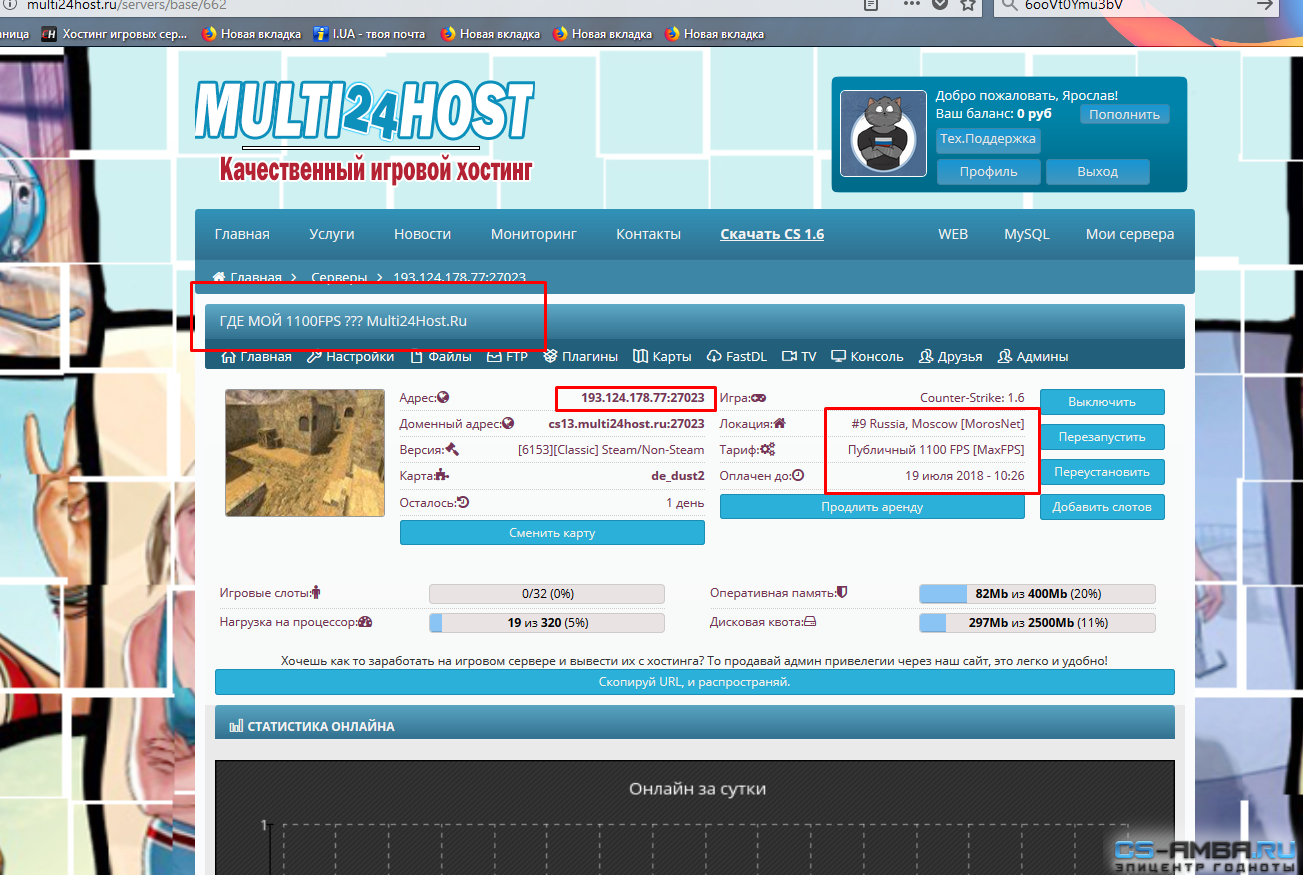This screenshot has width=1303, height=875.
Task: Open the Мониторинг navigation item
Action: pyautogui.click(x=534, y=234)
